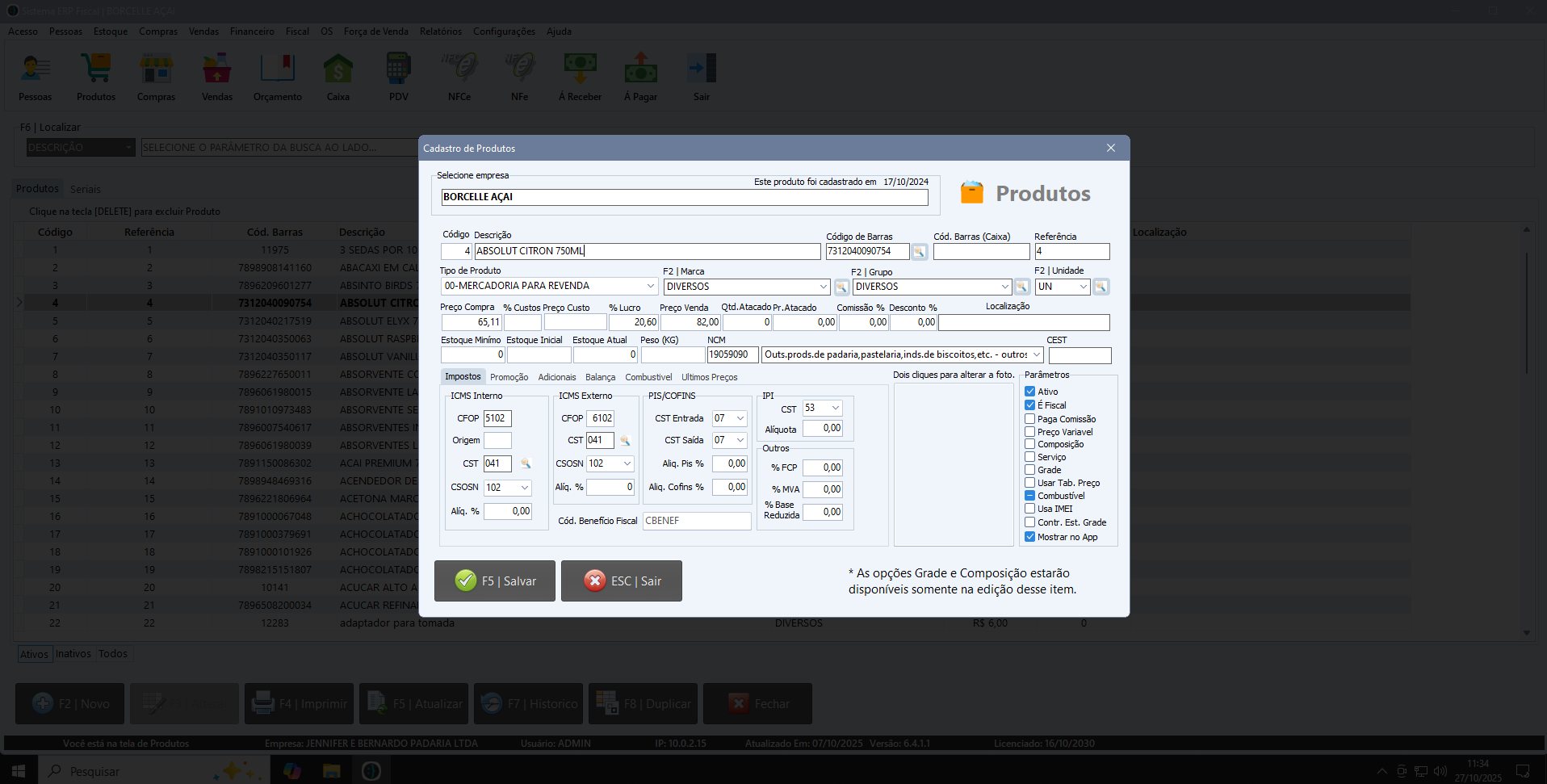Open Marca lookup magnifier icon
Image resolution: width=1547 pixels, height=784 pixels.
pos(841,287)
